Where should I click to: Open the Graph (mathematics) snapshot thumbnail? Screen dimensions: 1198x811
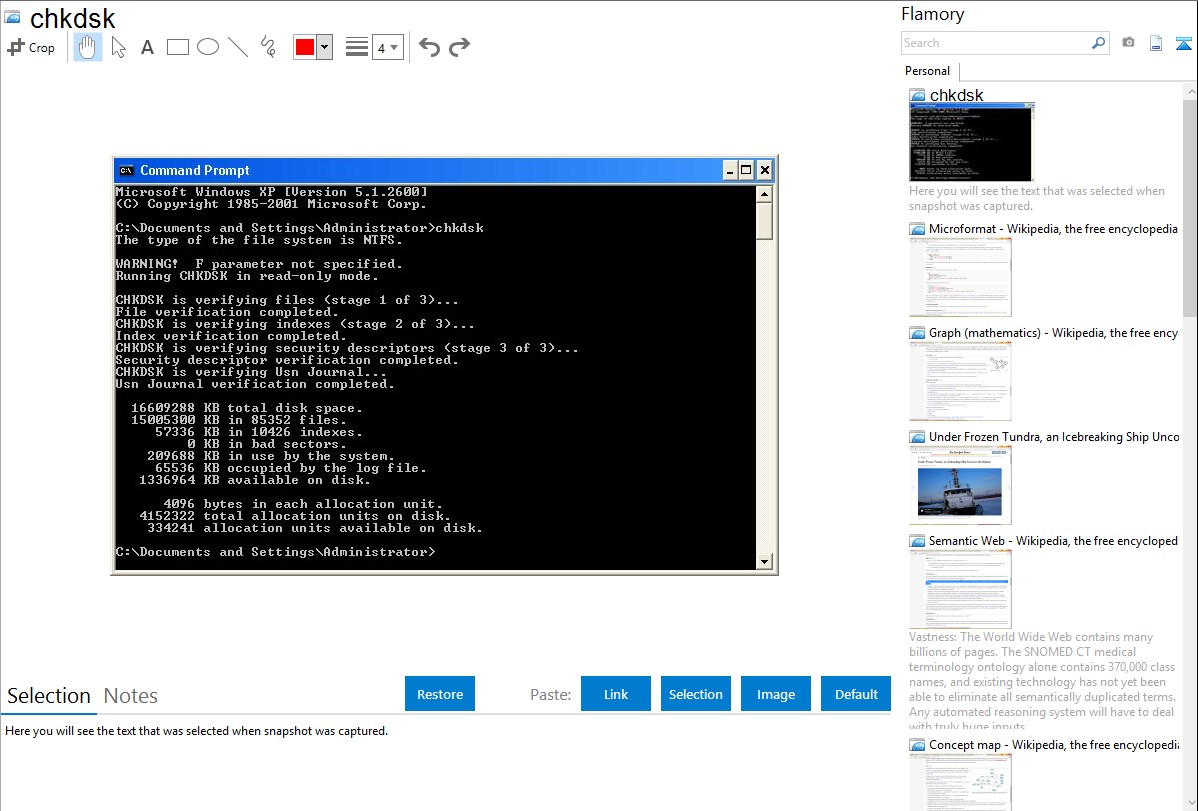(960, 381)
